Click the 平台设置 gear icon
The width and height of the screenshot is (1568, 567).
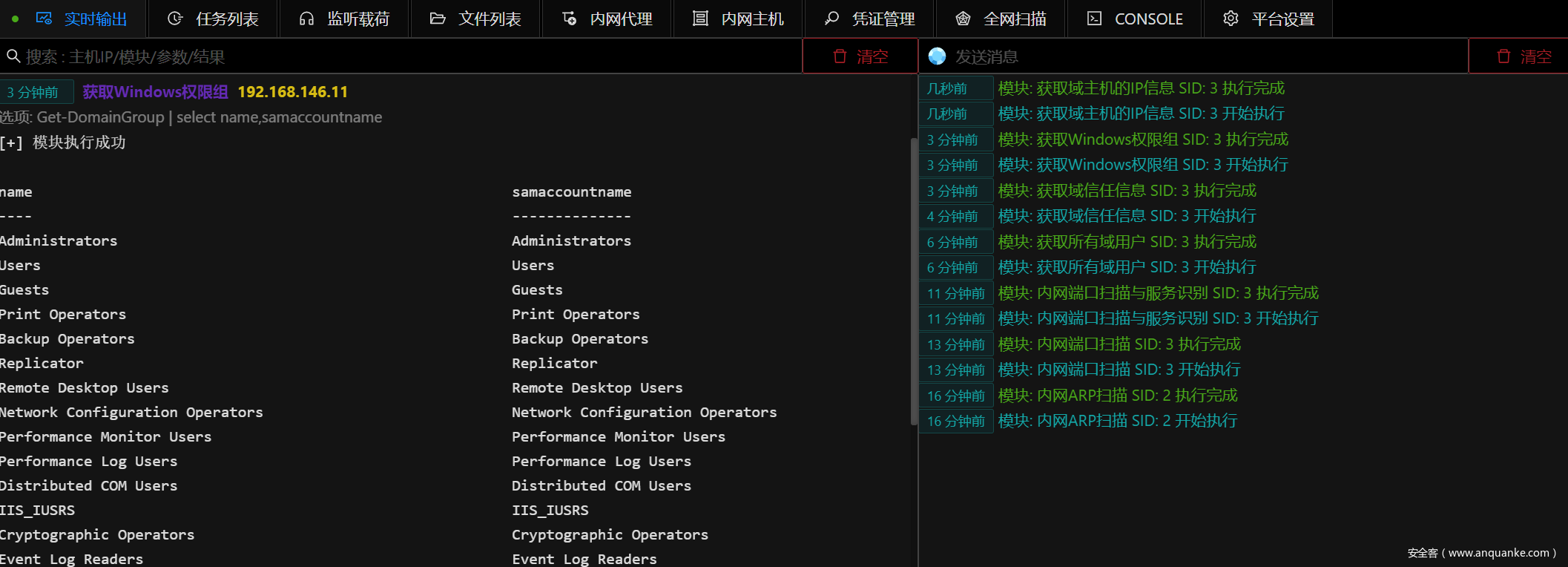tap(1231, 19)
